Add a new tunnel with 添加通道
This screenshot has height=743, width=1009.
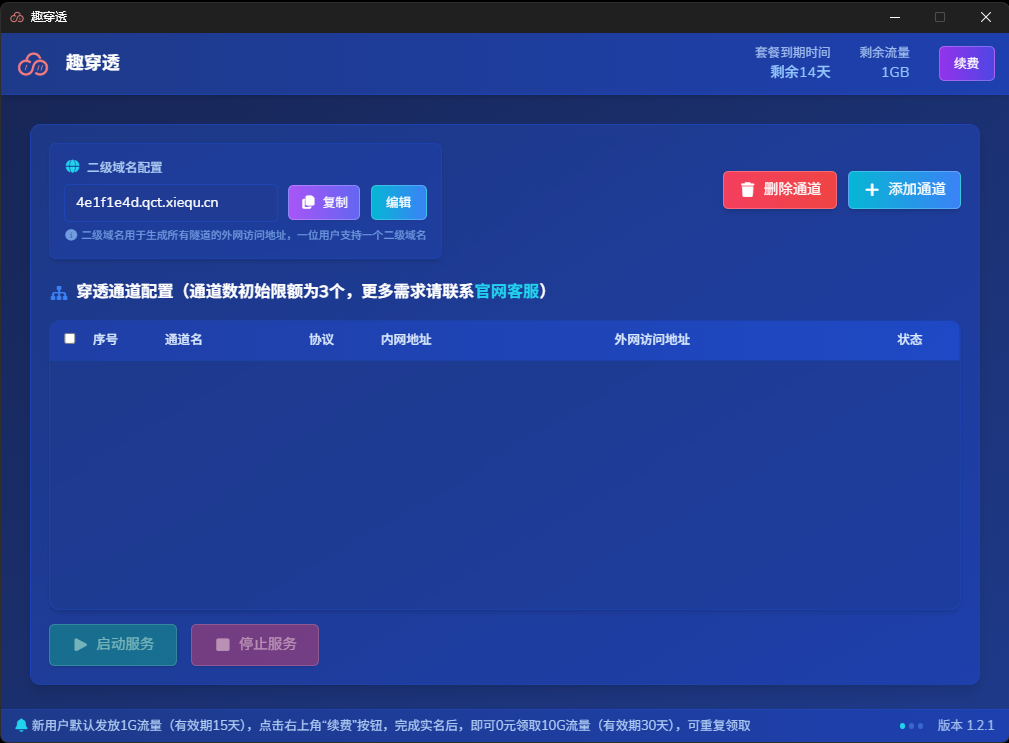click(x=904, y=189)
